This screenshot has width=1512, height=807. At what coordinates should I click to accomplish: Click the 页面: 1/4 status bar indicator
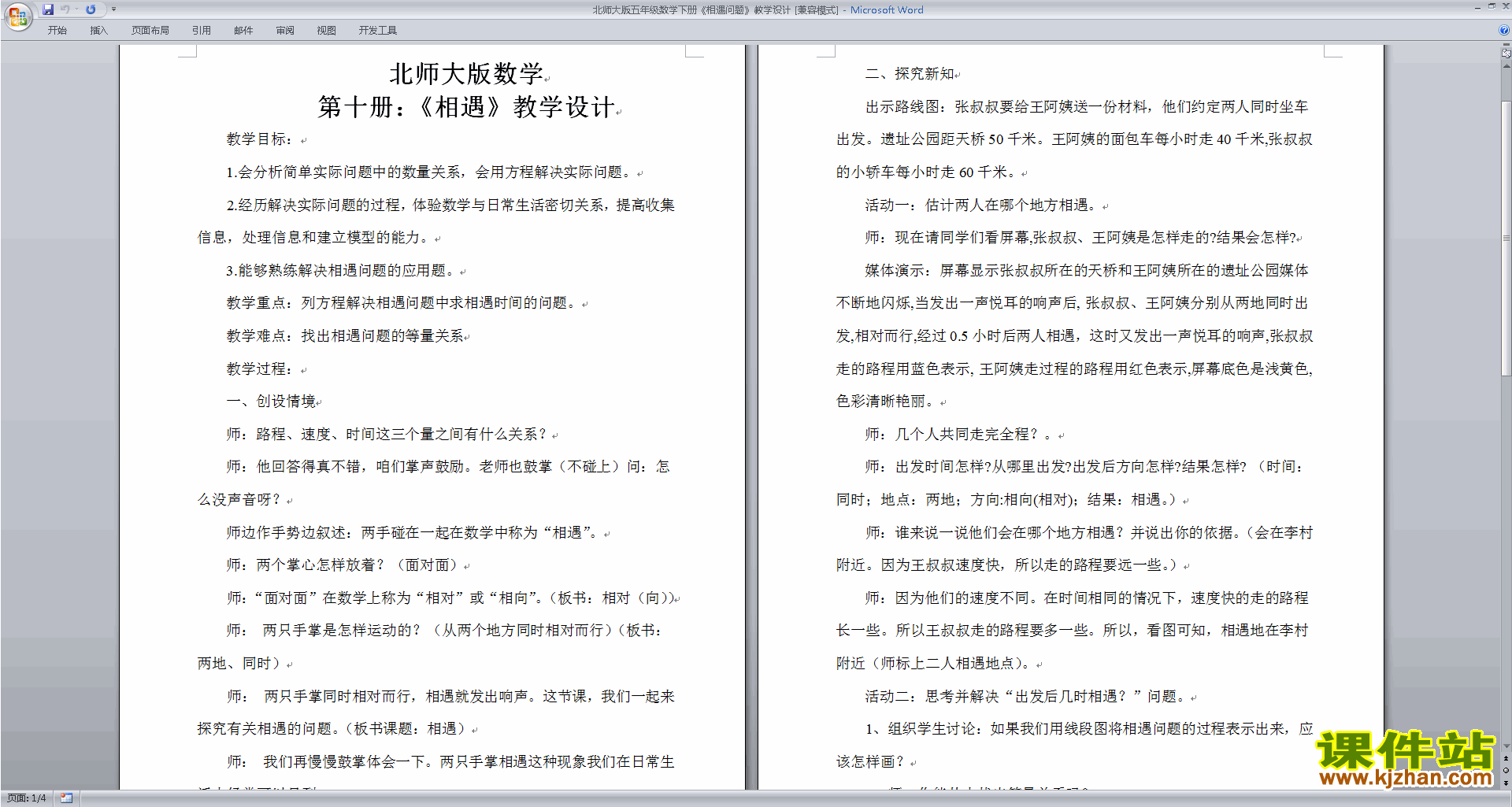26,798
